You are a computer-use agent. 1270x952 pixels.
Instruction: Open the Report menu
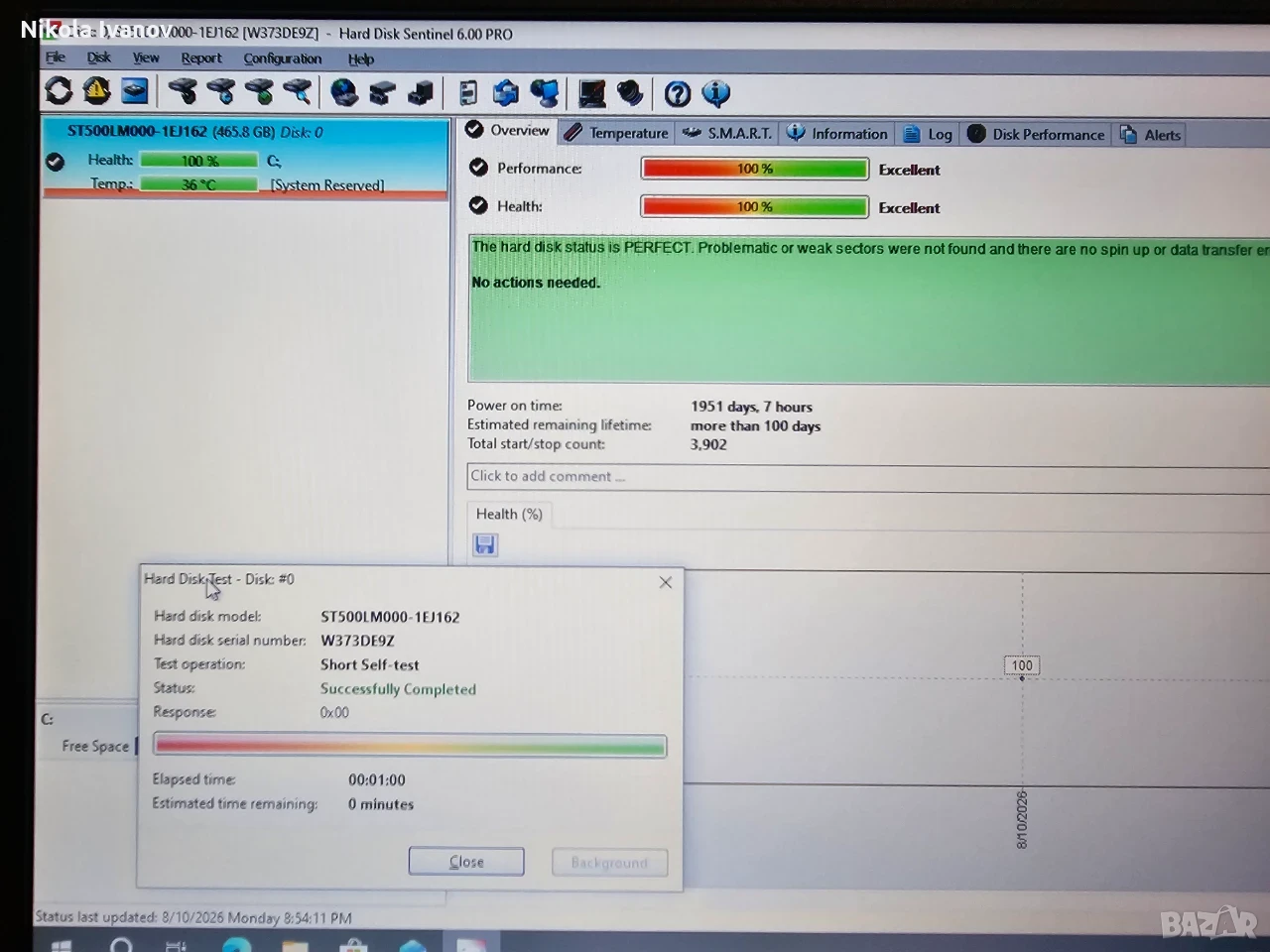coord(201,59)
